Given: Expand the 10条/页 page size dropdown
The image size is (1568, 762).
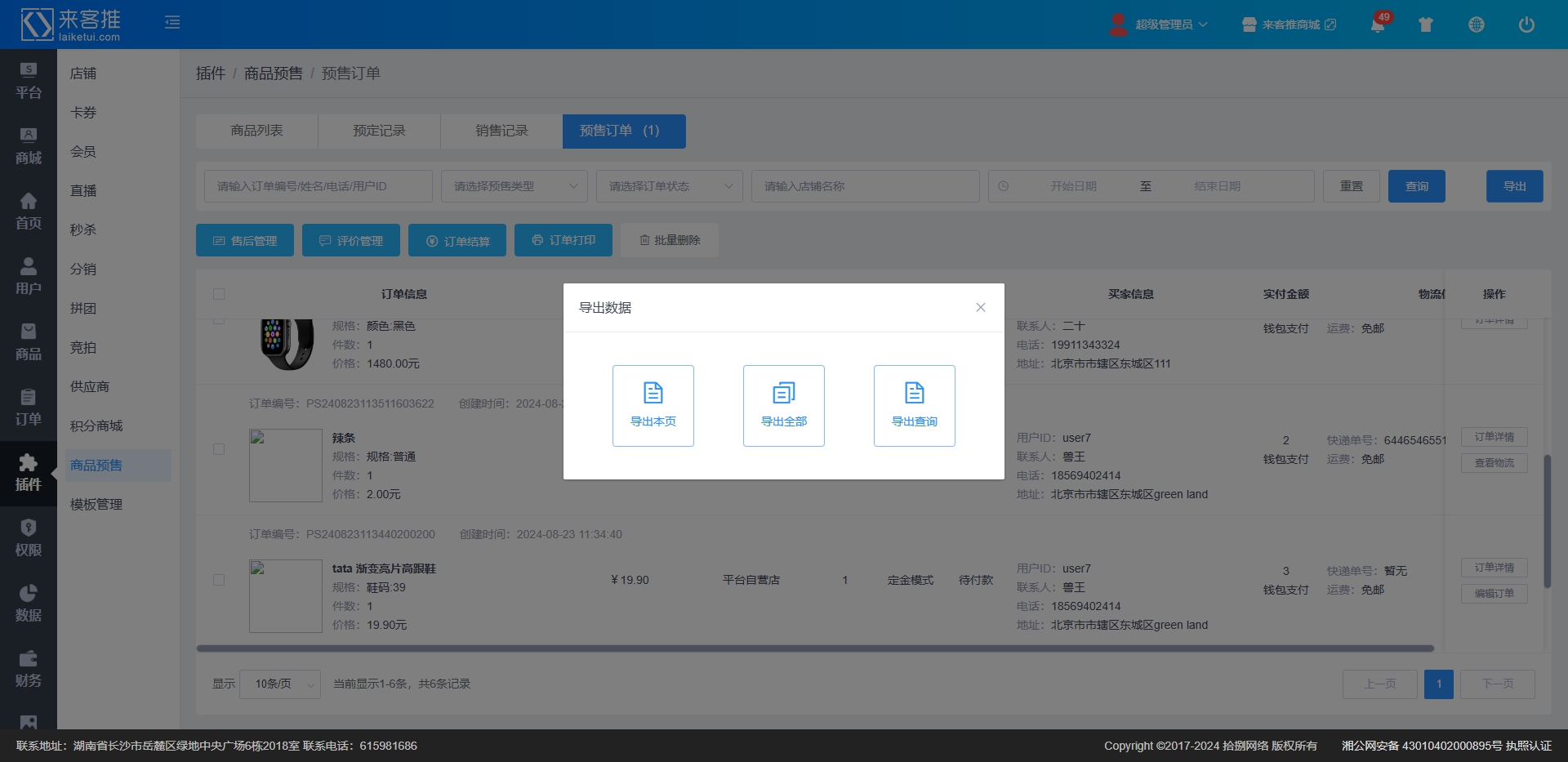Looking at the screenshot, I should point(280,684).
